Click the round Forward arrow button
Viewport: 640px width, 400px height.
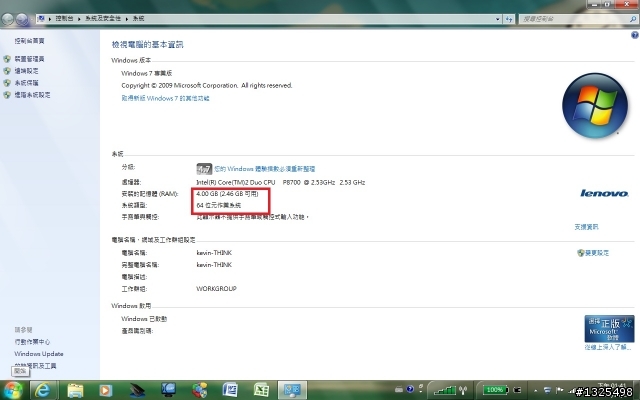click(22, 19)
